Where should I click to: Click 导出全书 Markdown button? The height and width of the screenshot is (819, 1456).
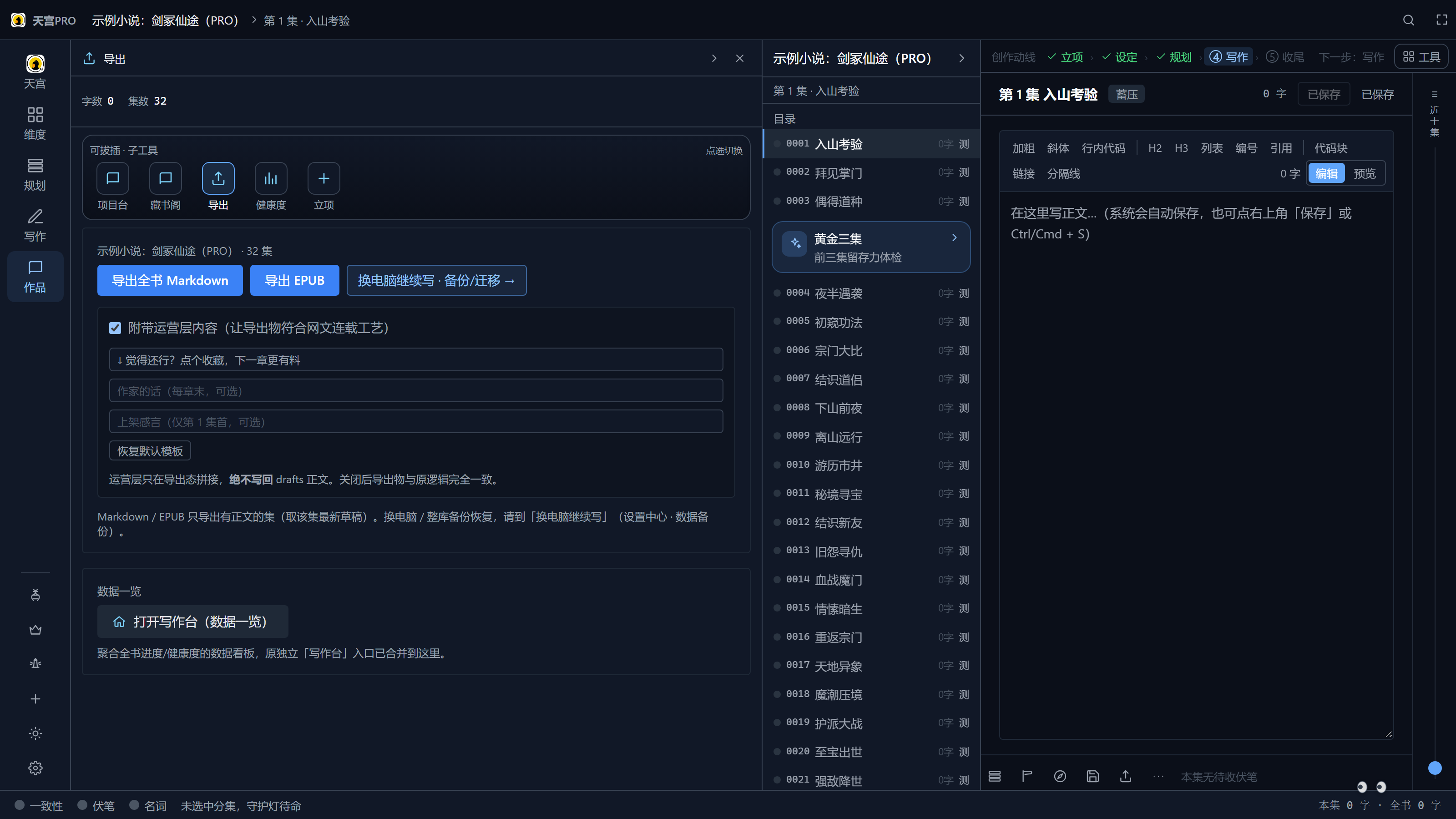coord(170,280)
